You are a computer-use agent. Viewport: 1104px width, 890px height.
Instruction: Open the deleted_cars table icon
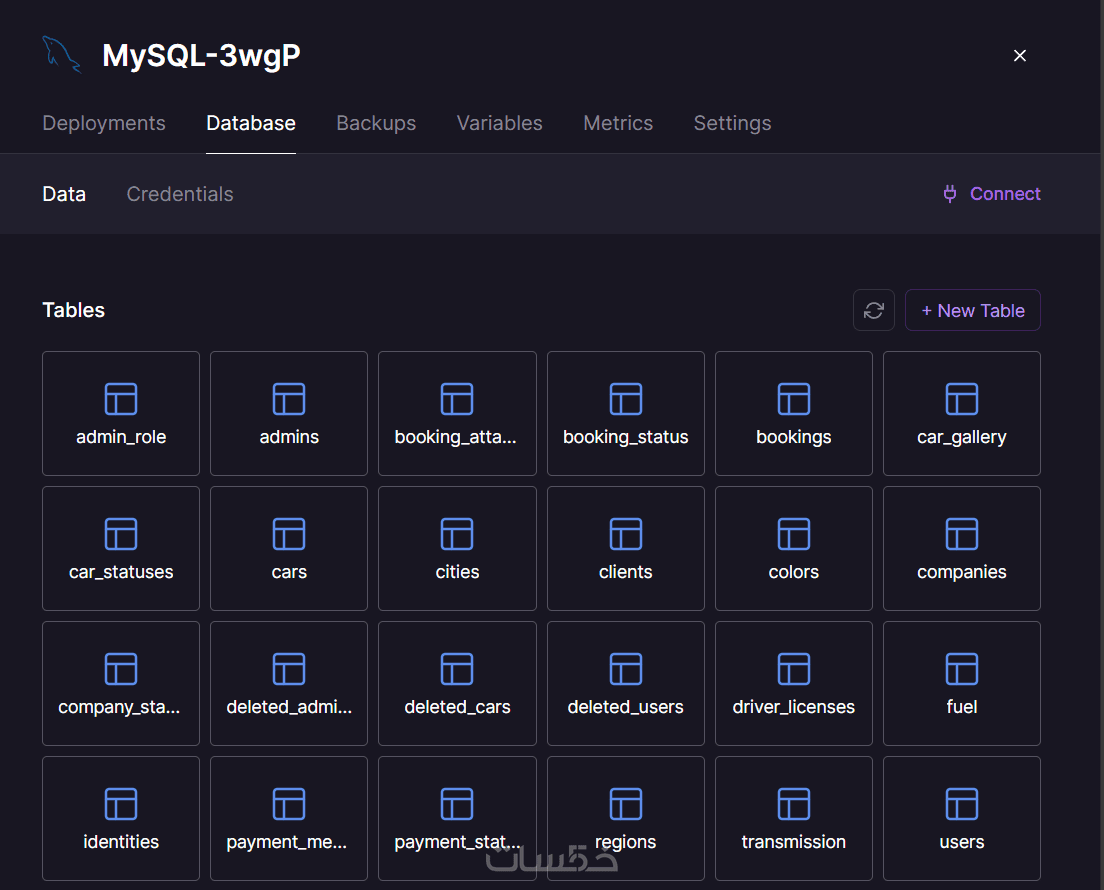457,670
